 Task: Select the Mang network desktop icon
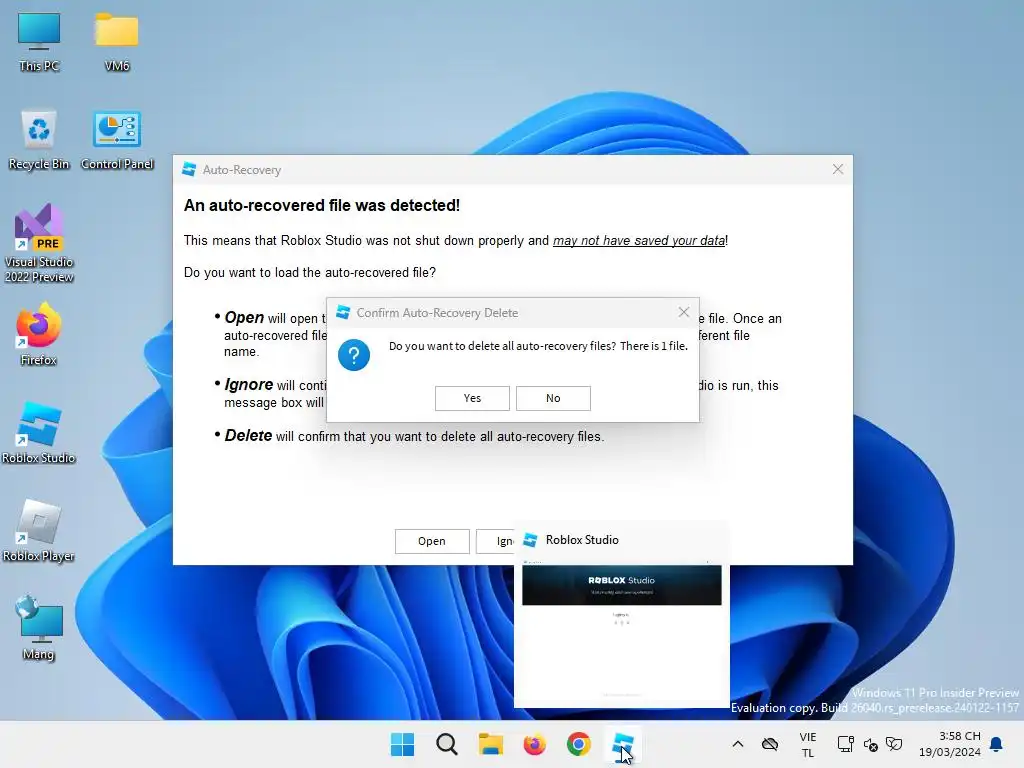[x=39, y=628]
